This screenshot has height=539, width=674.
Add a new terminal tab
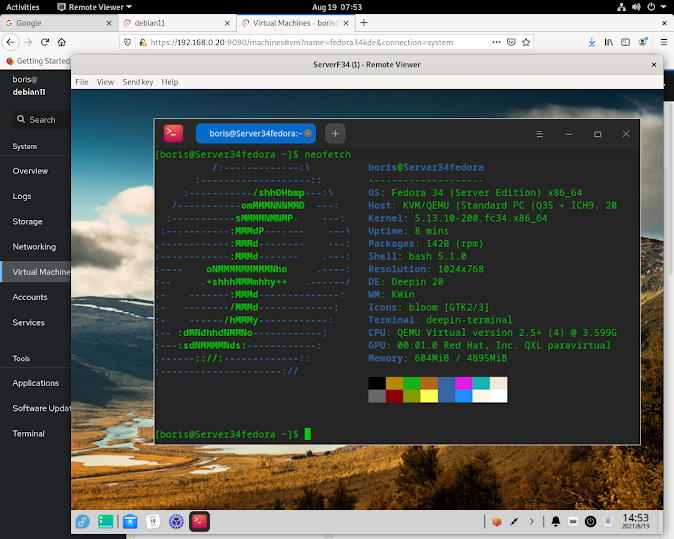(x=335, y=134)
